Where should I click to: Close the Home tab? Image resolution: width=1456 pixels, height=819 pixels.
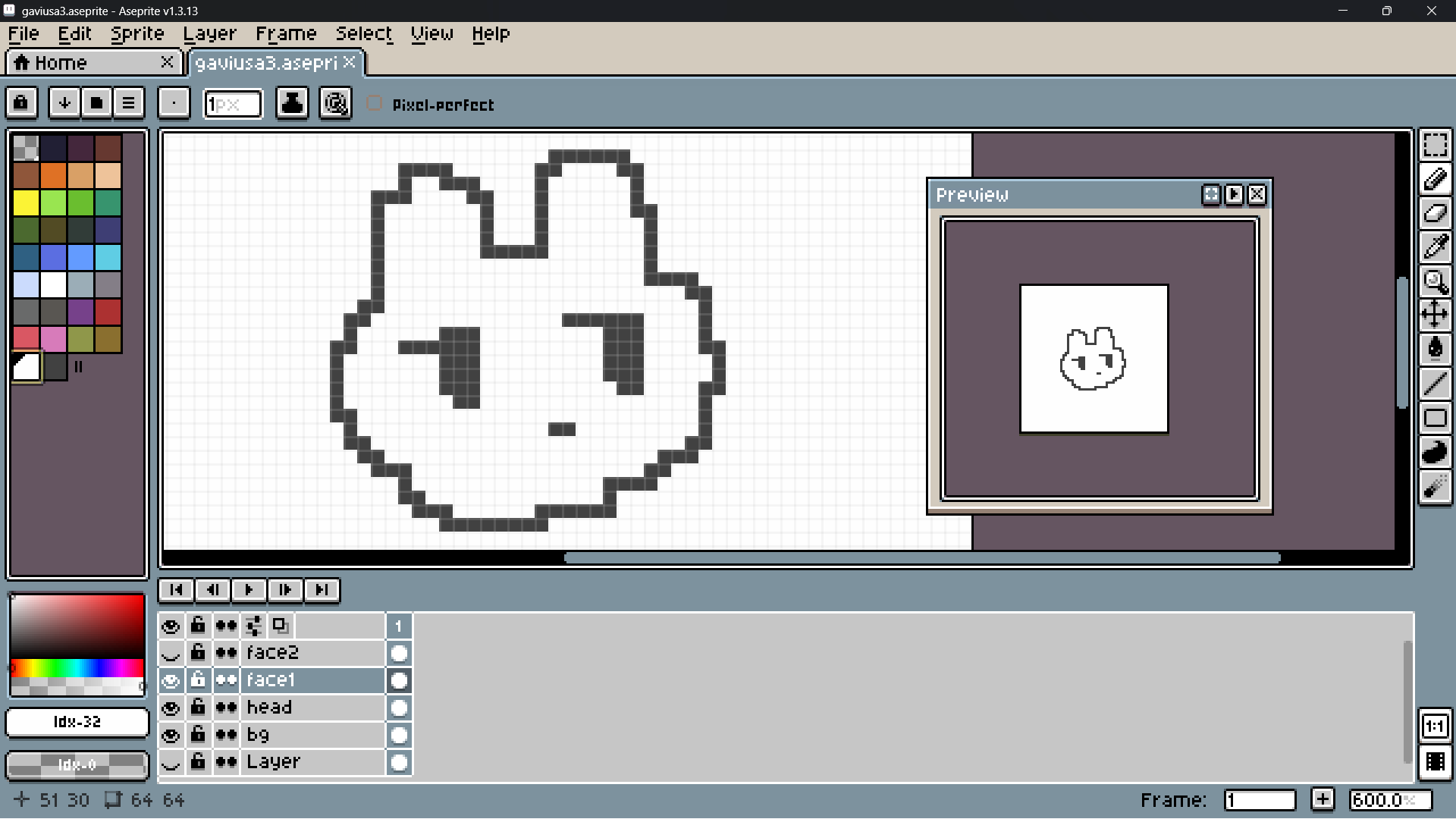[168, 62]
